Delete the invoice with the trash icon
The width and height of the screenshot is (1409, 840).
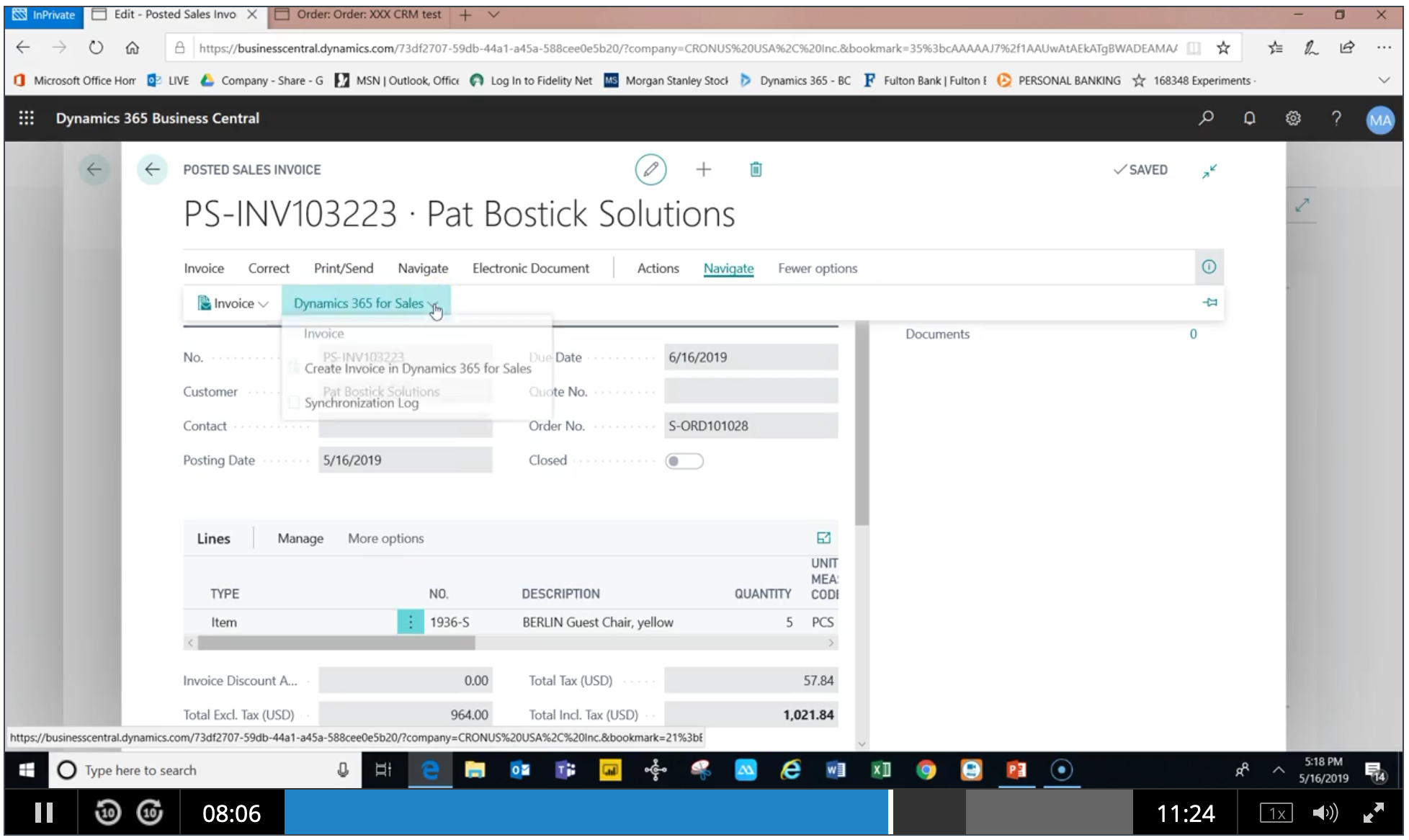tap(756, 169)
